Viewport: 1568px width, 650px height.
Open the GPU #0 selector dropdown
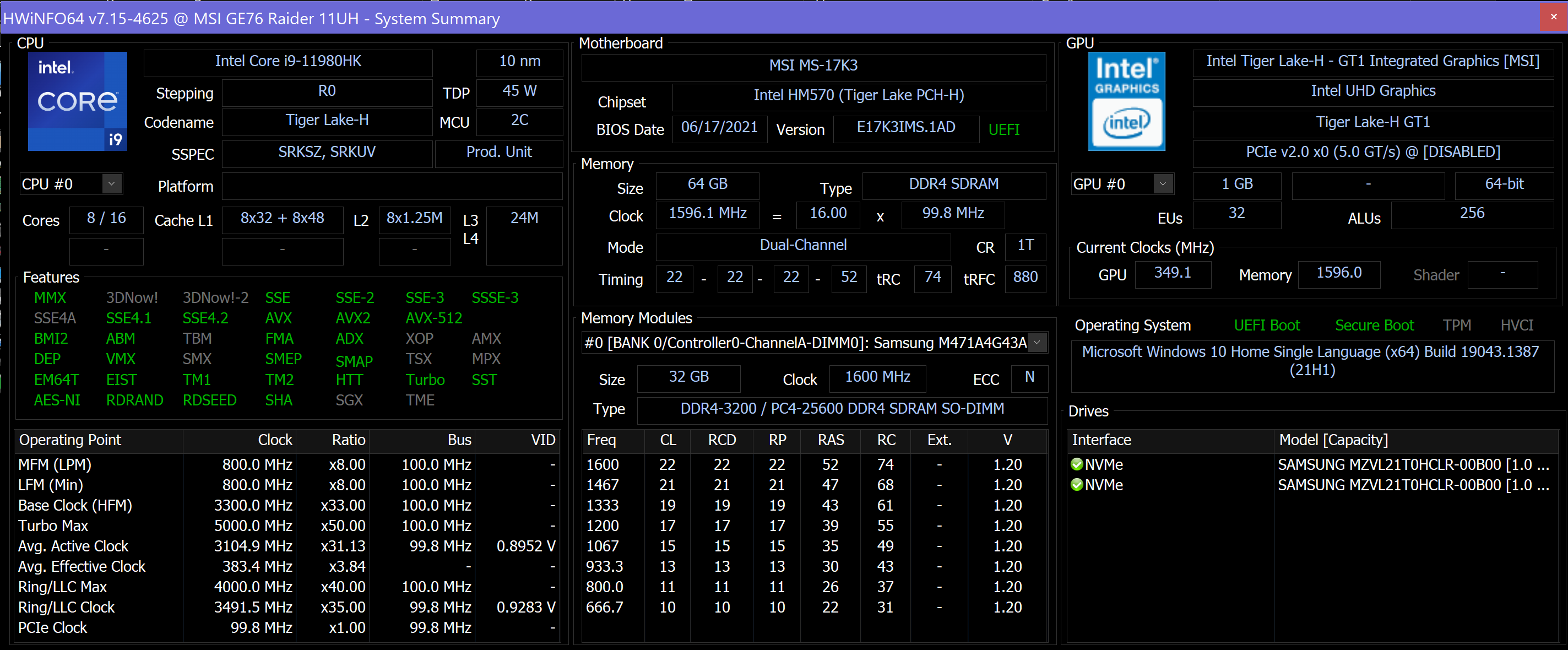(1163, 184)
